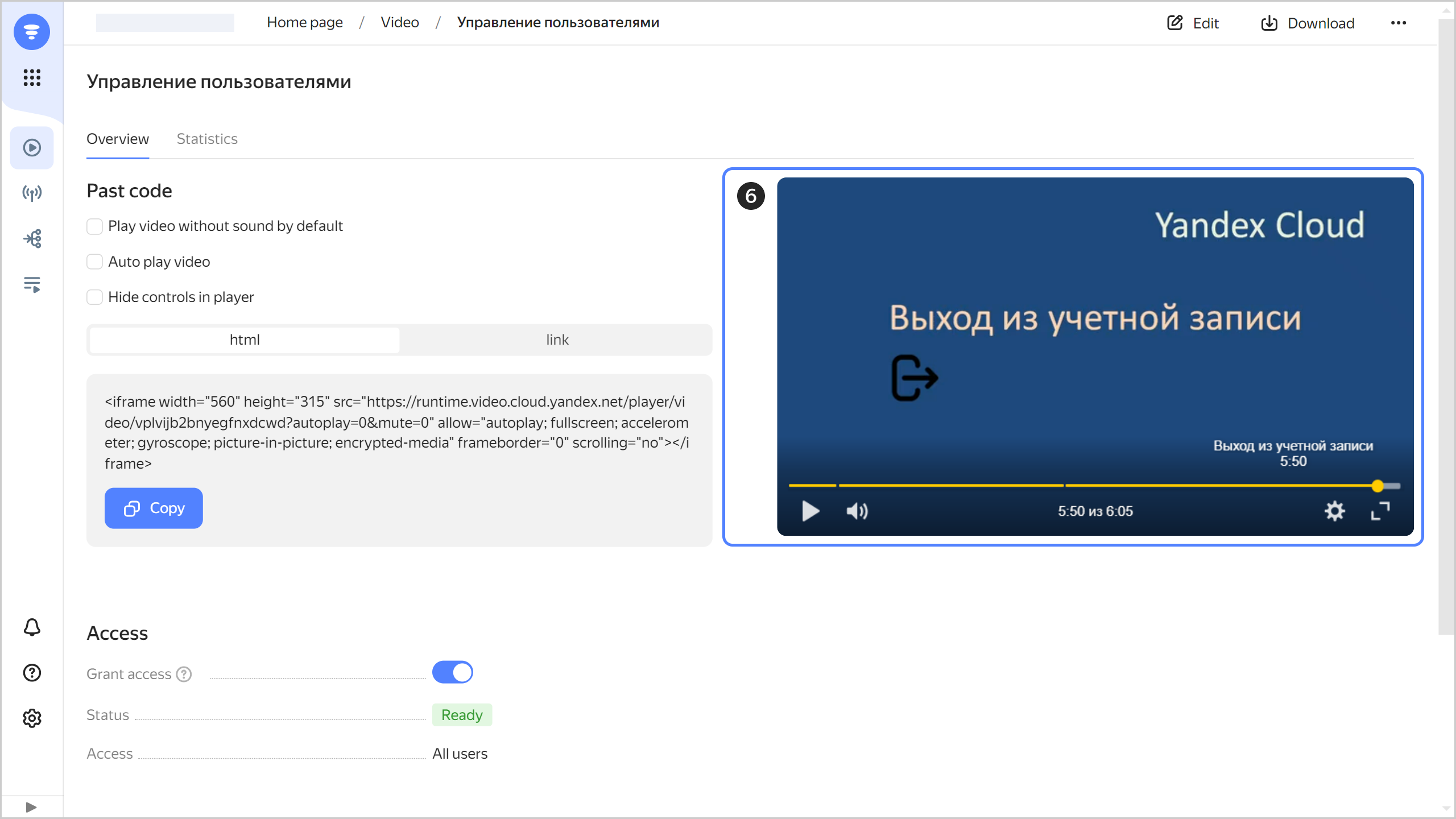Screen dimensions: 1456x819
Task: Open the streams broadcast icon in sidebar
Action: click(32, 193)
